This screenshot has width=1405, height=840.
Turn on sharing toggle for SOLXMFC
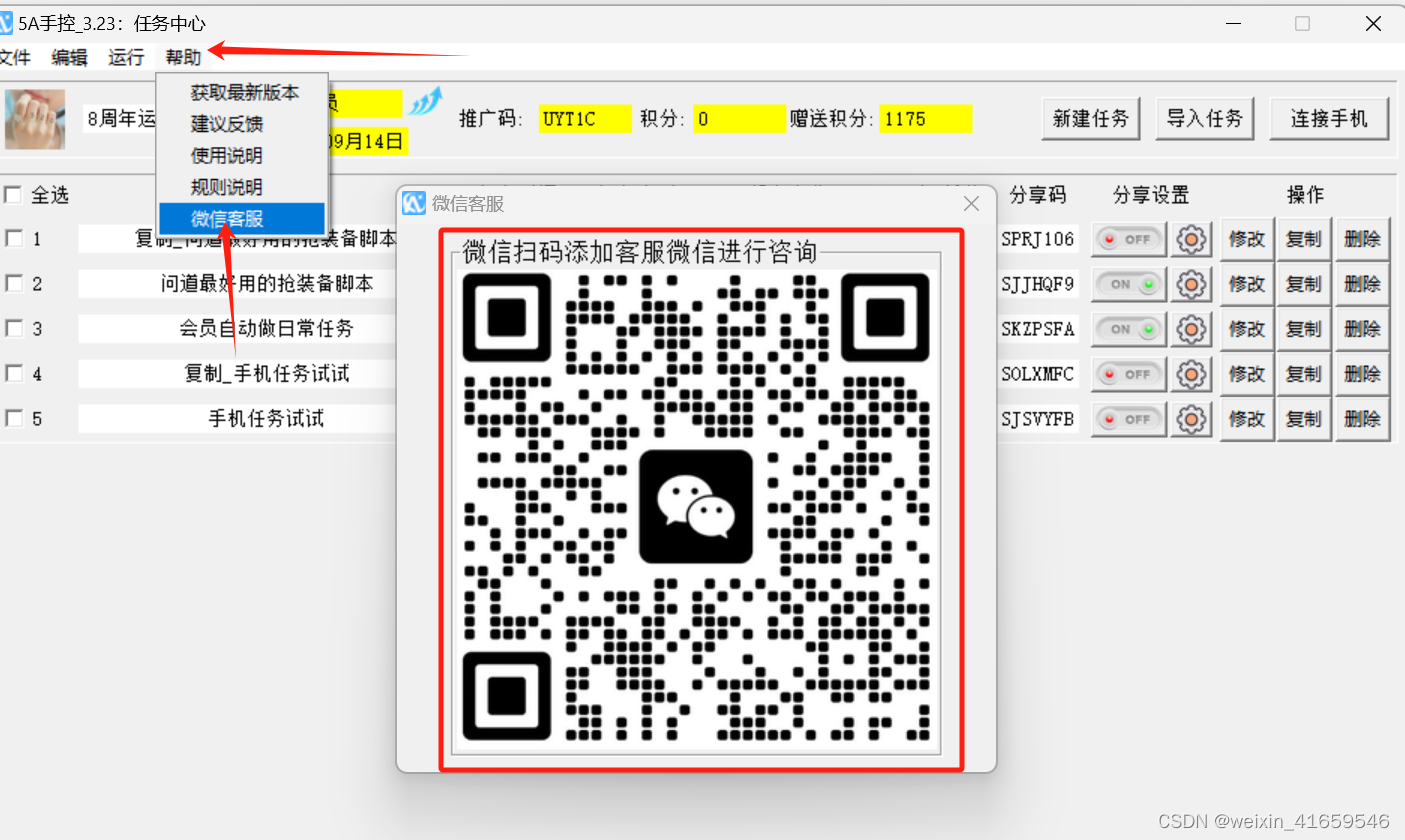click(x=1129, y=374)
